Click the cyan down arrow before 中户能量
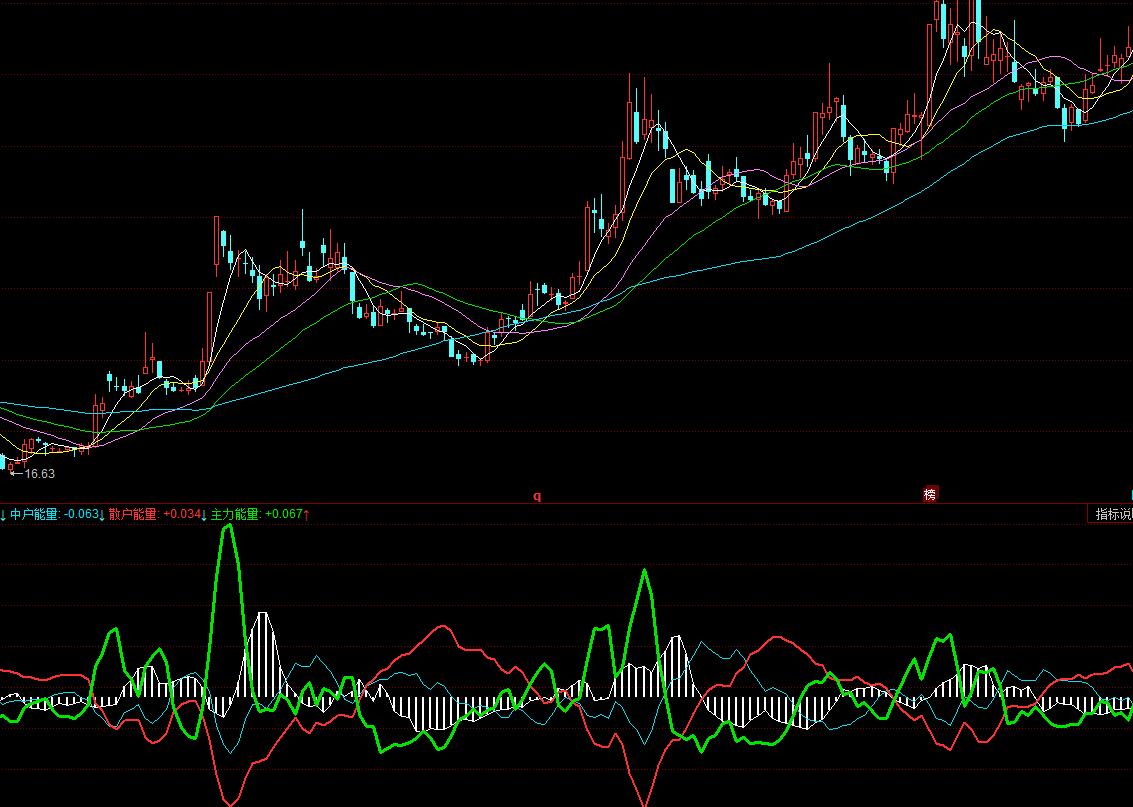This screenshot has height=807, width=1133. pyautogui.click(x=3, y=515)
